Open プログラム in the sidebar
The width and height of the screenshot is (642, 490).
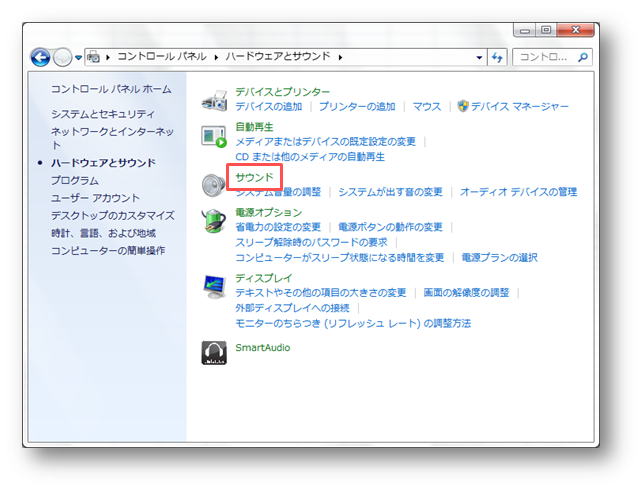(75, 181)
